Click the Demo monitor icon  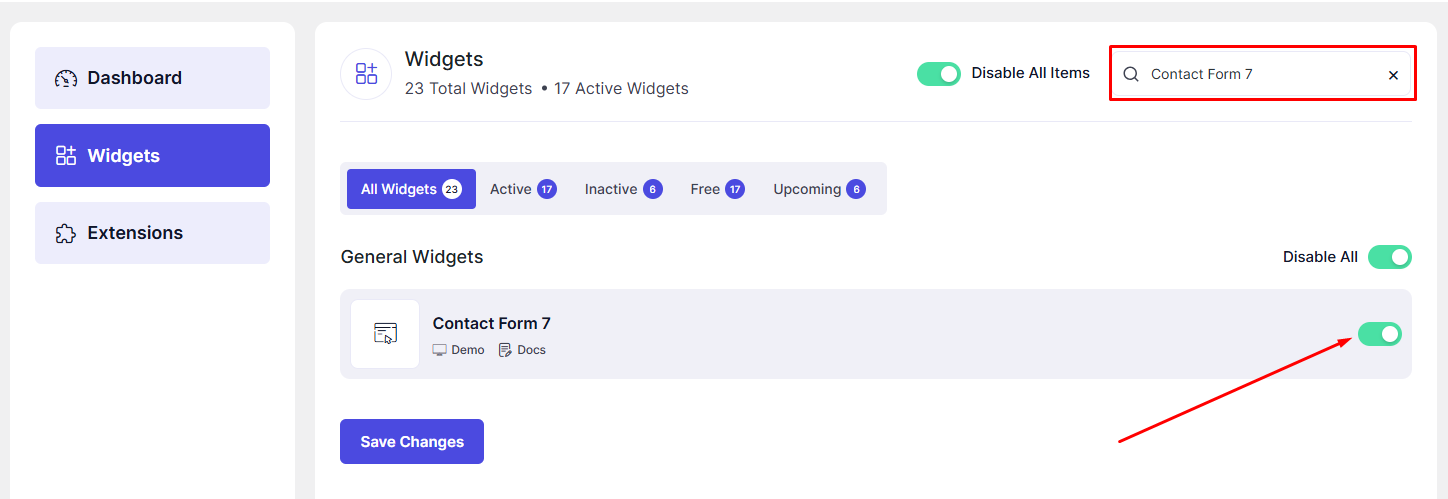point(439,350)
